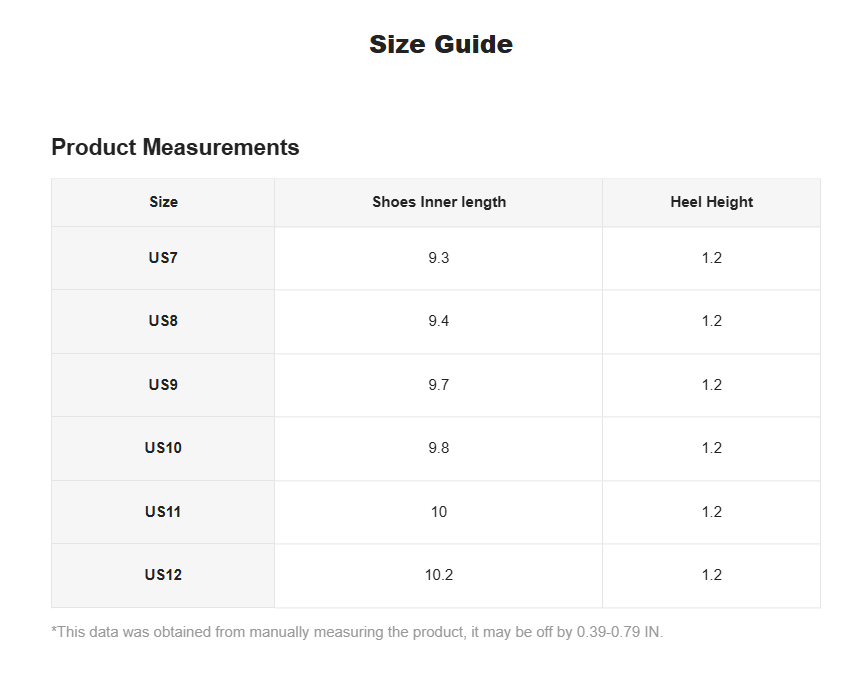Click the heel height value for US12
Viewport: 853px width, 678px height.
coord(712,575)
